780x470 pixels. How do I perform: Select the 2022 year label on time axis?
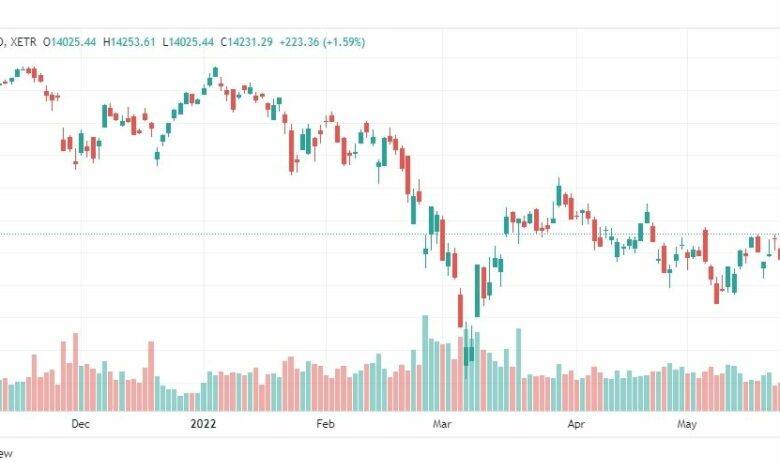[203, 424]
